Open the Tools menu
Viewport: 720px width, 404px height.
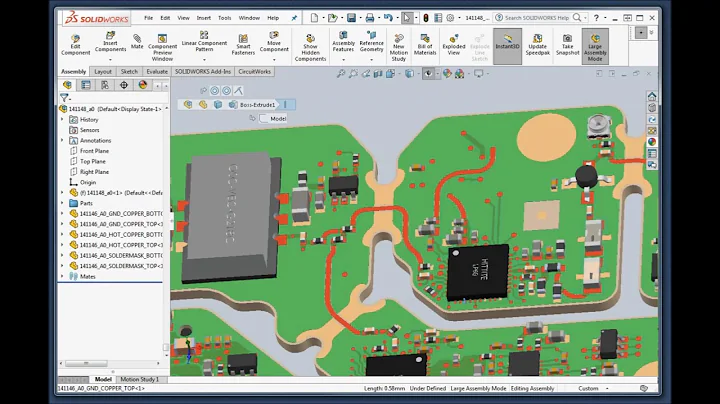tap(225, 18)
